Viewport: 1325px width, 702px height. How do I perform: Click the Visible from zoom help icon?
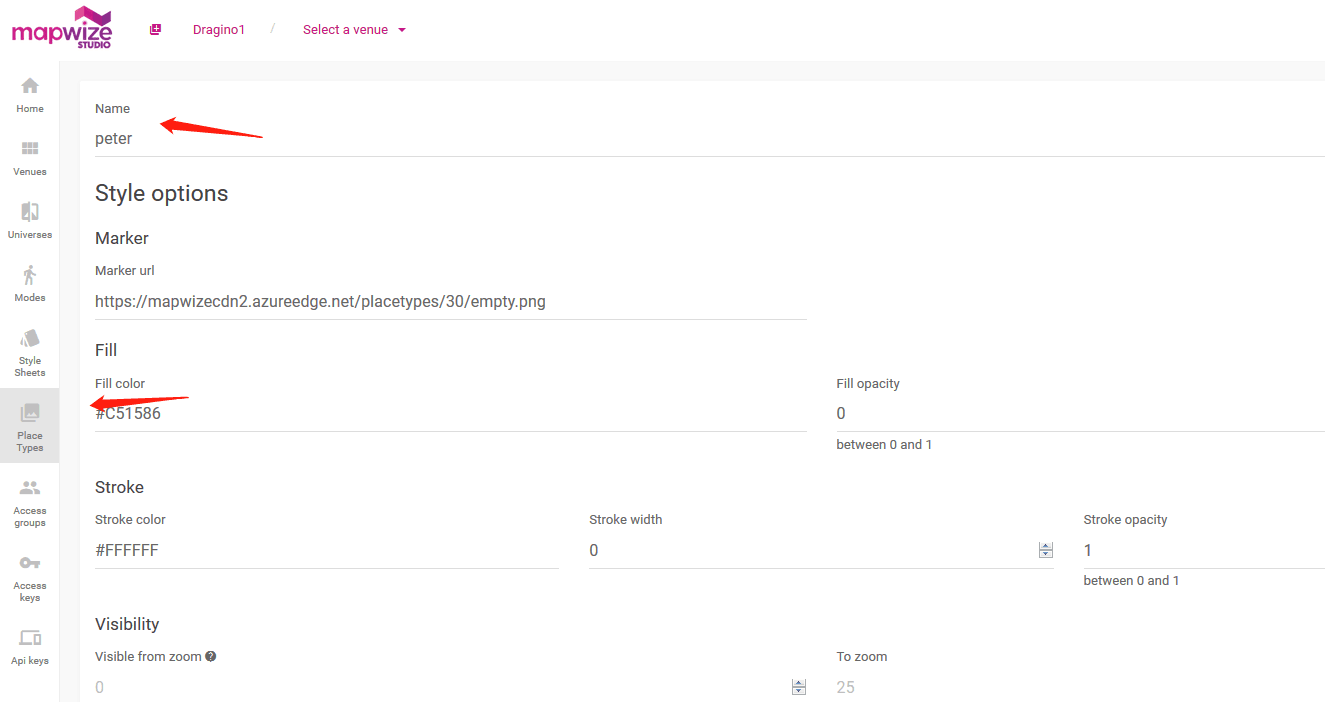[x=211, y=657]
